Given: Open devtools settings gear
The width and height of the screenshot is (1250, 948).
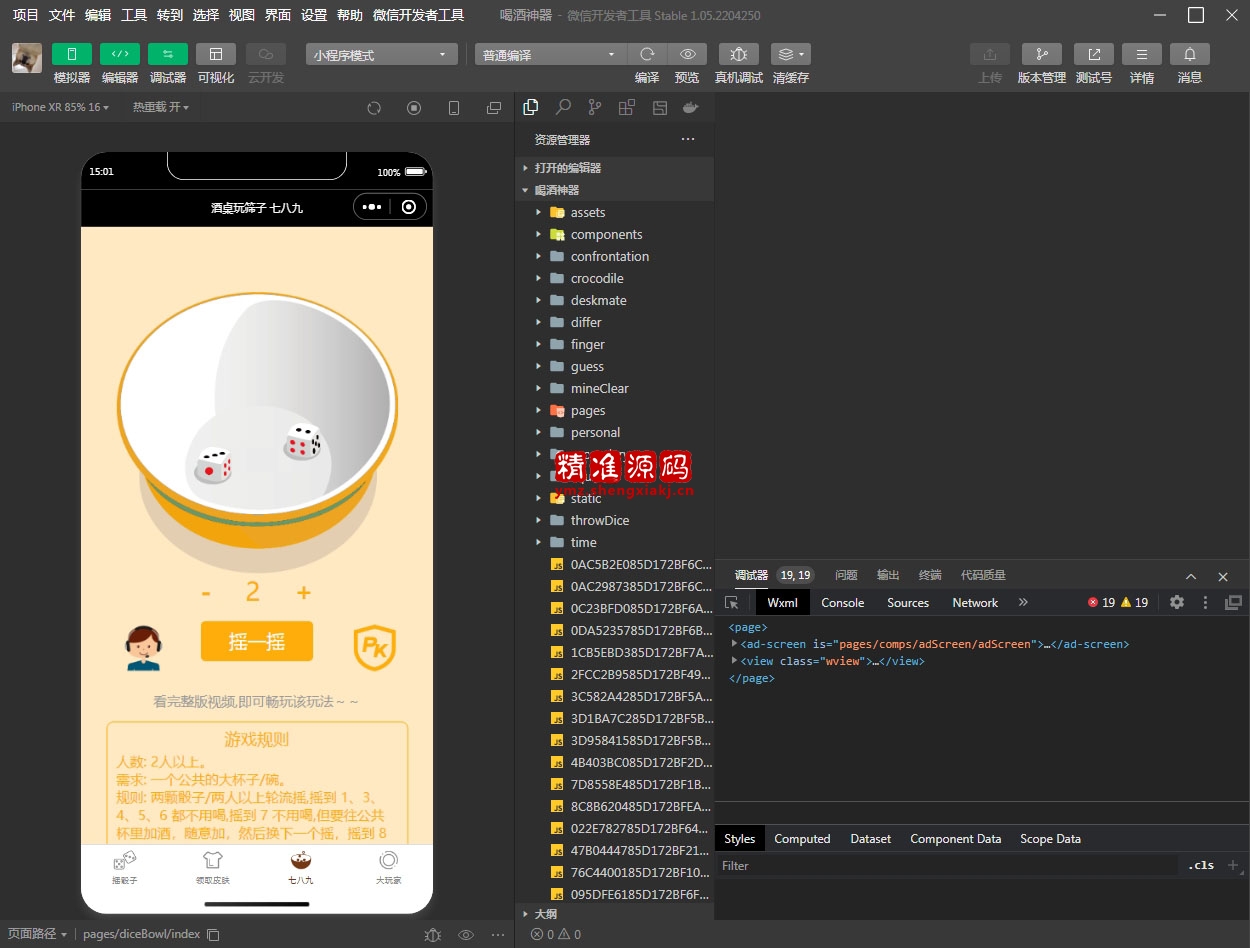Looking at the screenshot, I should point(1177,602).
